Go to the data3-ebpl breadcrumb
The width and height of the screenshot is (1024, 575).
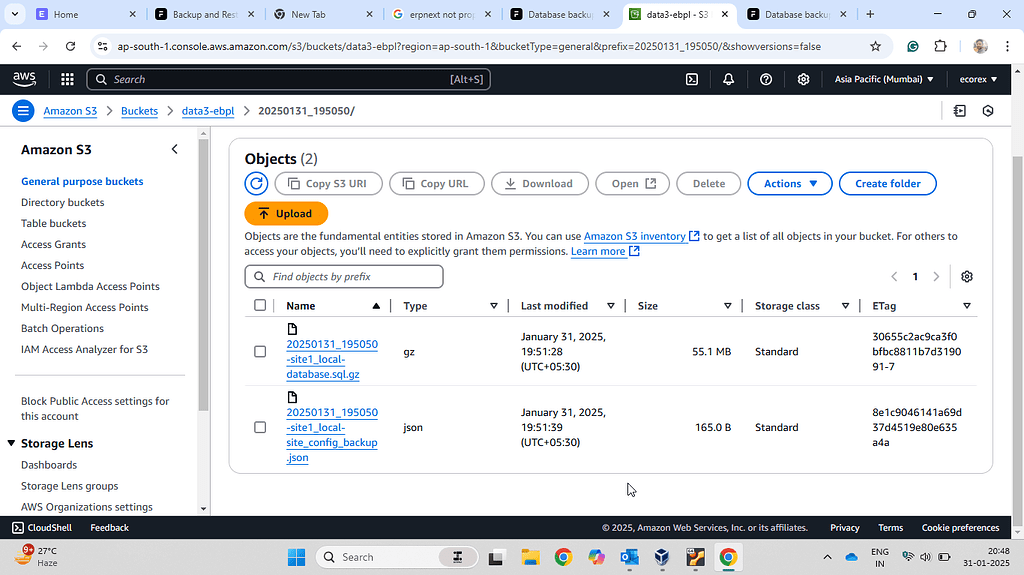[x=208, y=111]
